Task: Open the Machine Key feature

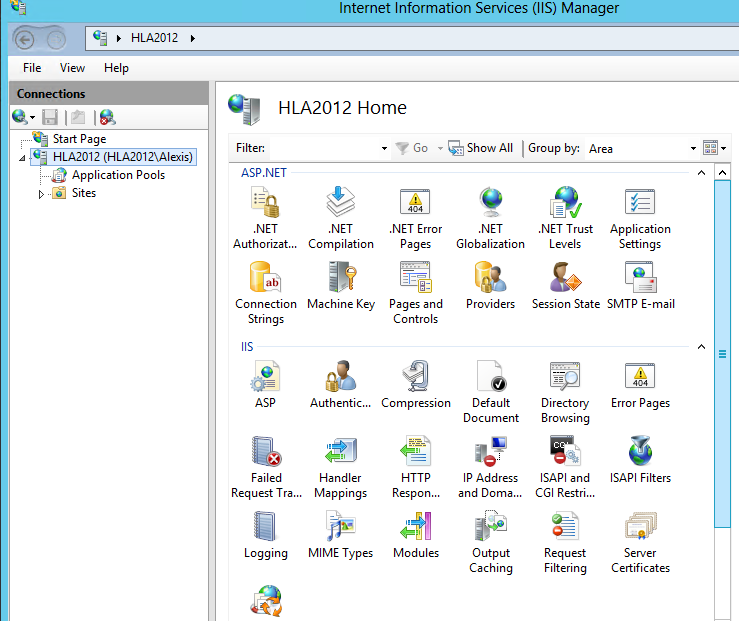Action: pyautogui.click(x=341, y=279)
